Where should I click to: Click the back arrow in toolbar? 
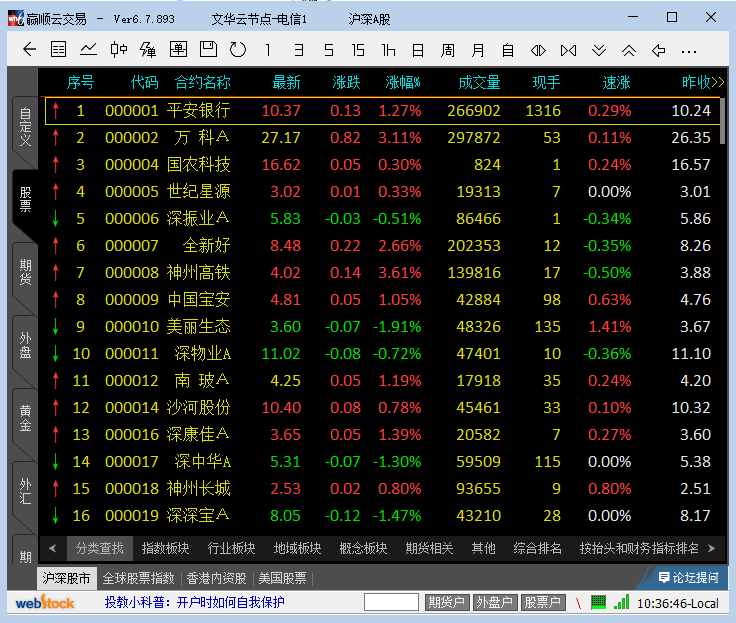click(x=29, y=49)
